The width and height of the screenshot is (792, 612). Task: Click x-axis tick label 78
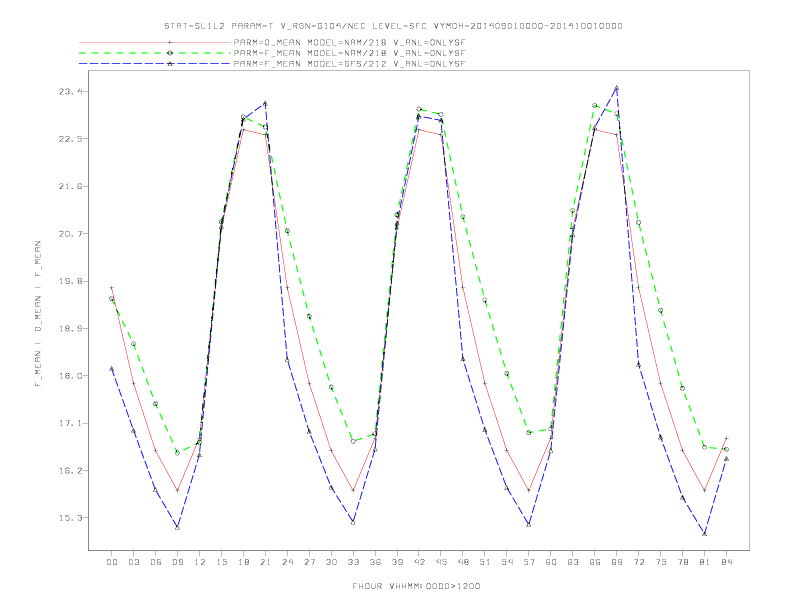click(x=682, y=562)
